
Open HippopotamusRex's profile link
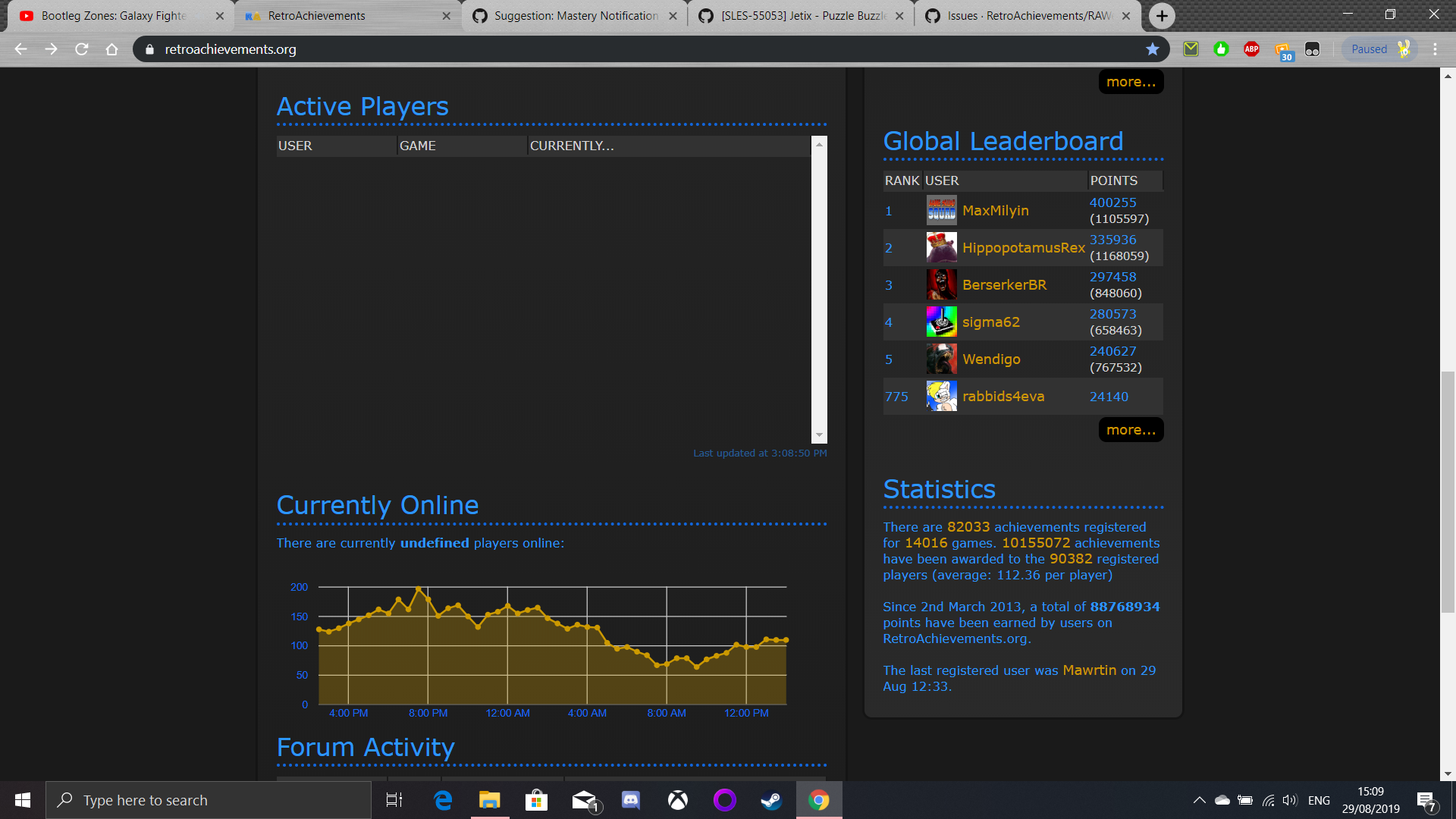pos(1024,247)
